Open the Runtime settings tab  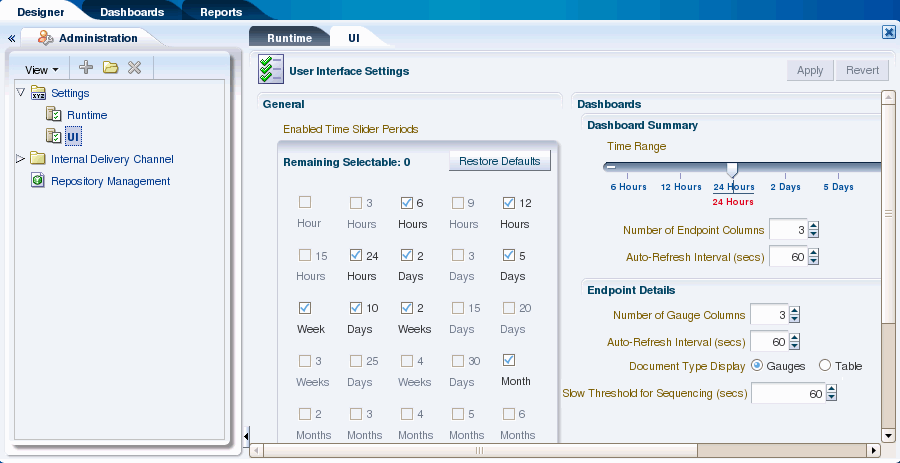pos(289,38)
